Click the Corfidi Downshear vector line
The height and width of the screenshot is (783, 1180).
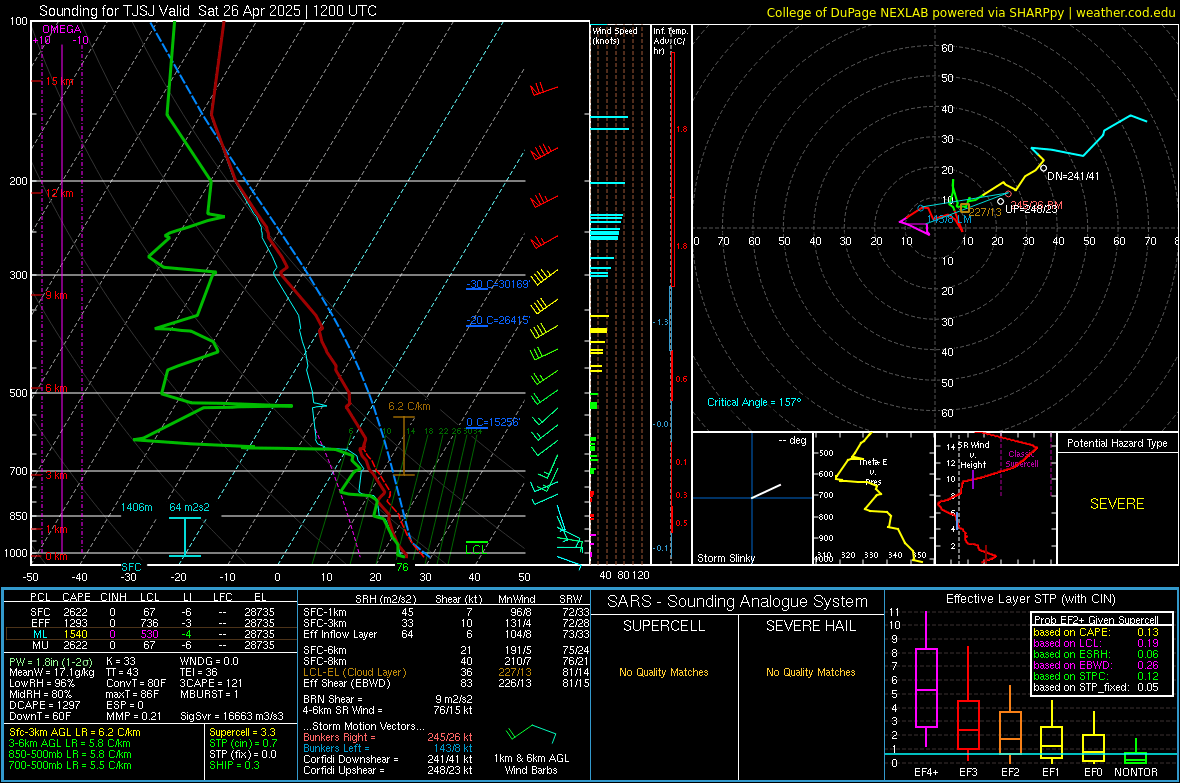click(388, 759)
